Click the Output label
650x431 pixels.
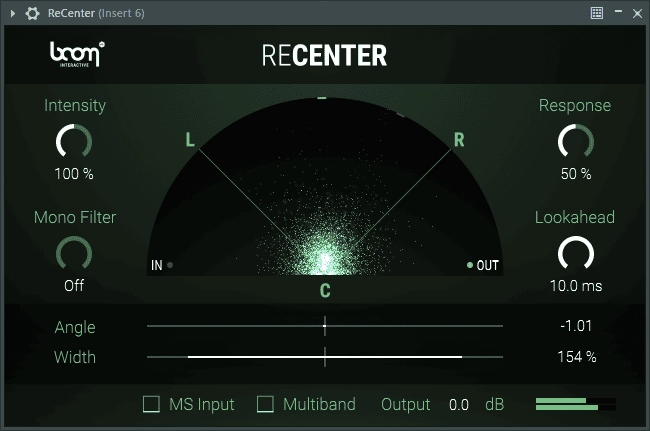405,404
